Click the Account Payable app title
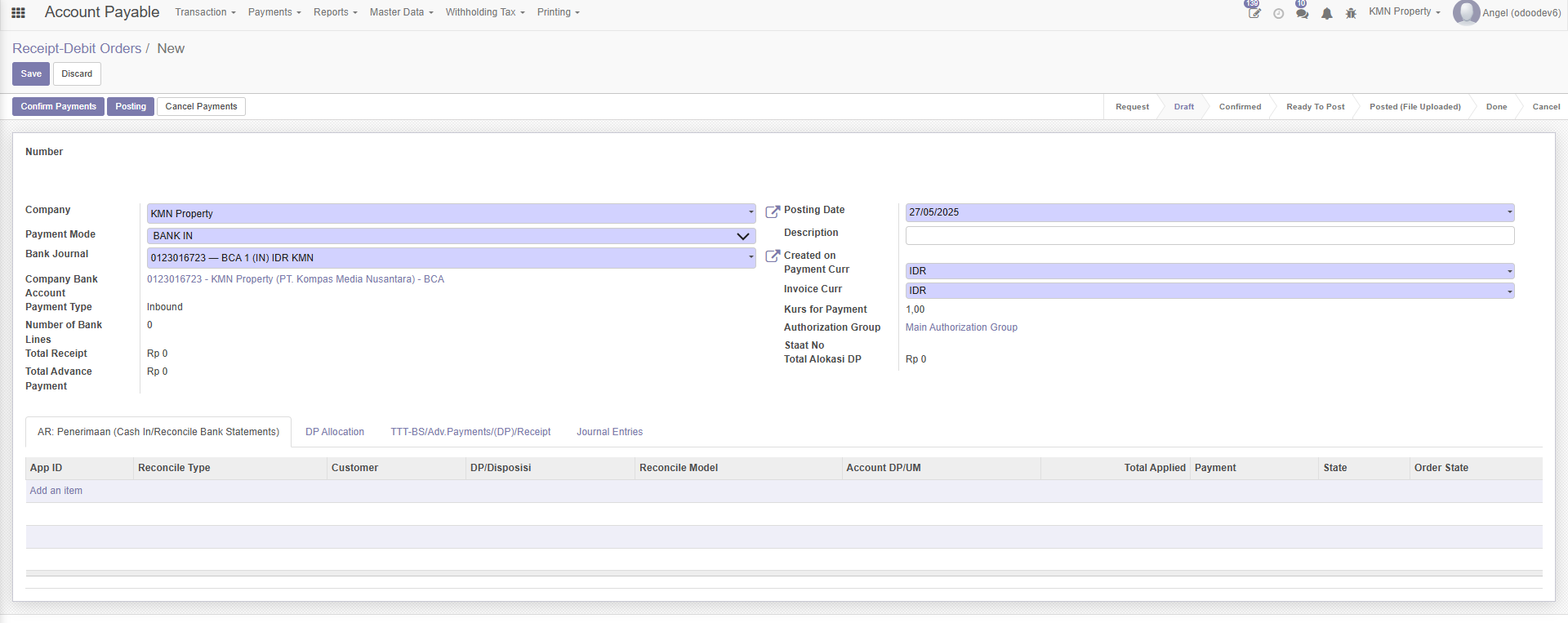This screenshot has height=623, width=1568. click(102, 12)
